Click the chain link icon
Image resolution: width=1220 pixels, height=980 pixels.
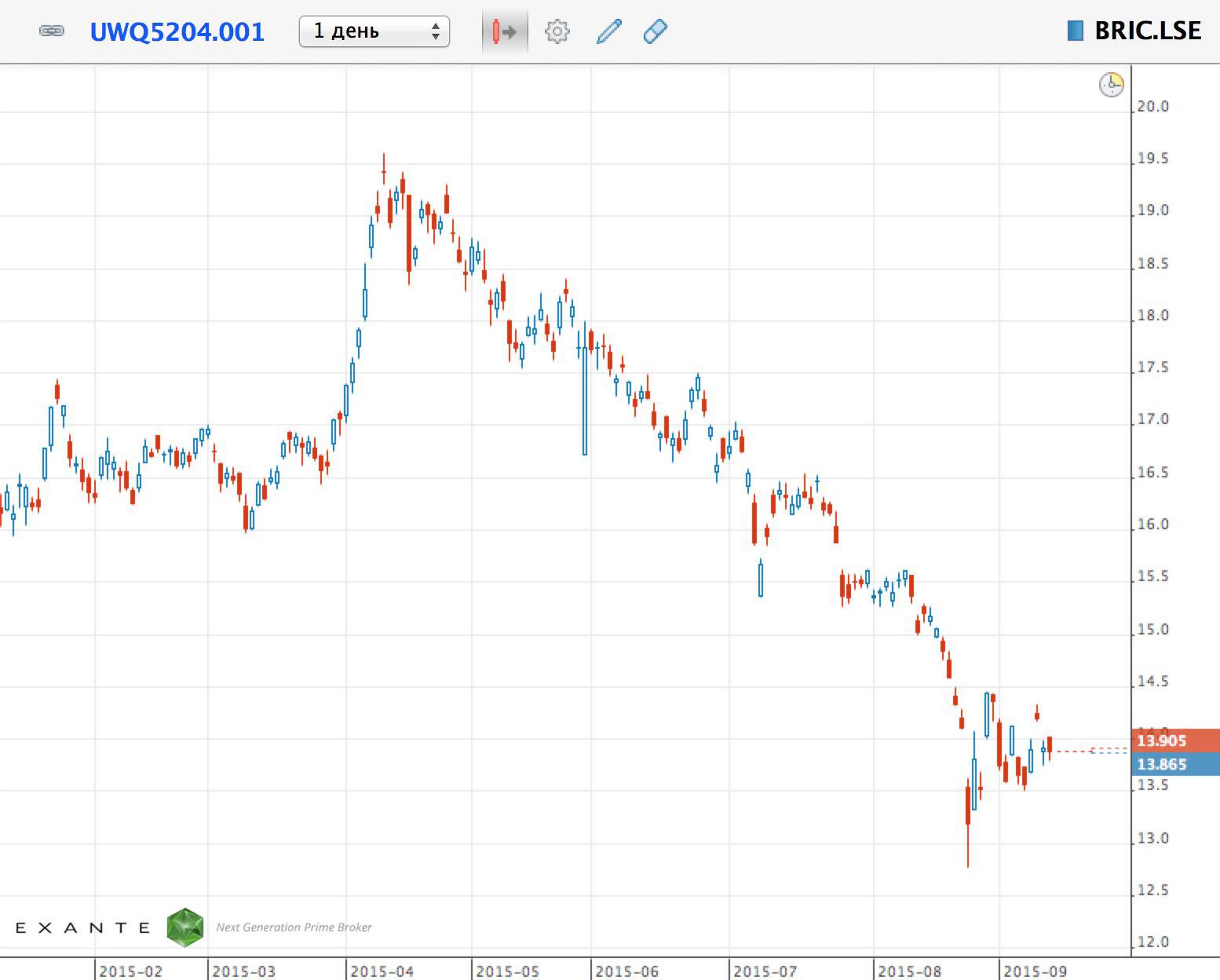[x=52, y=31]
